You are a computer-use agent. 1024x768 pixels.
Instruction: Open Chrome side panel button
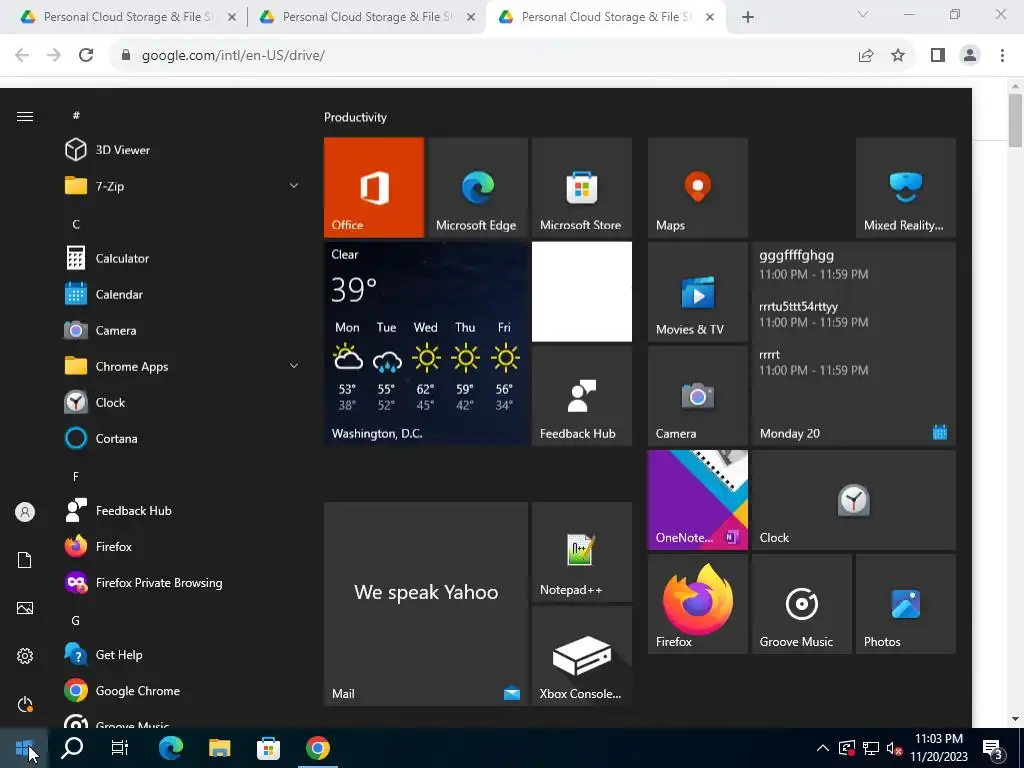coord(937,55)
